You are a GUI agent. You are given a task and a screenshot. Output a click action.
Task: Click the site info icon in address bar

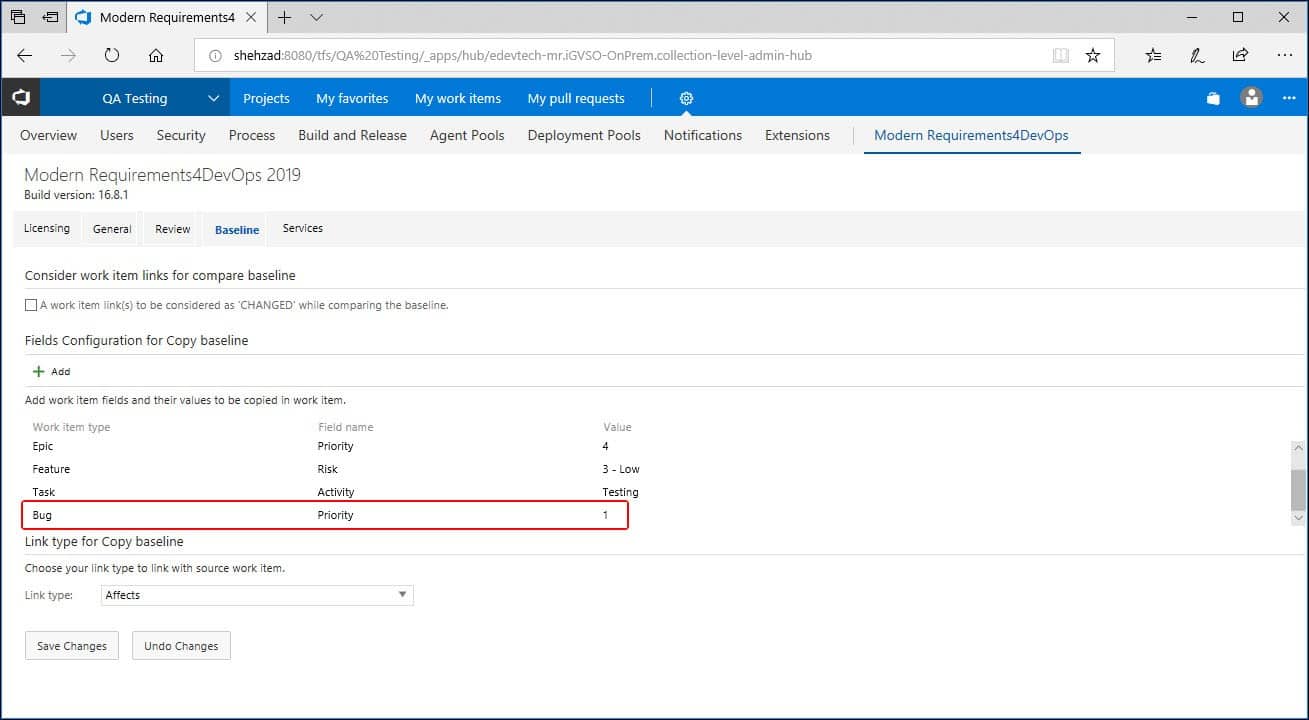click(x=214, y=56)
